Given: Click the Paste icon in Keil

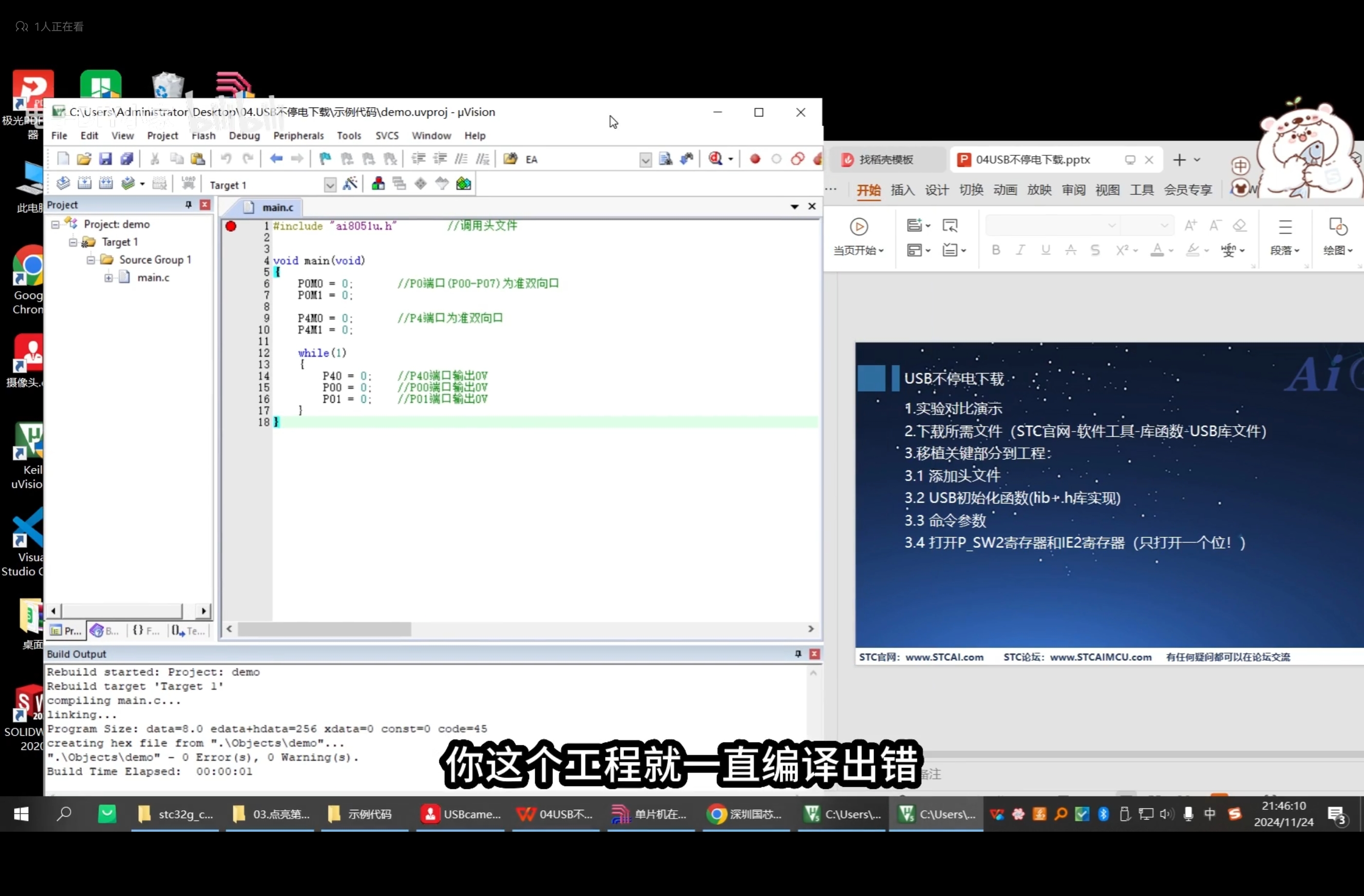Looking at the screenshot, I should coord(198,159).
